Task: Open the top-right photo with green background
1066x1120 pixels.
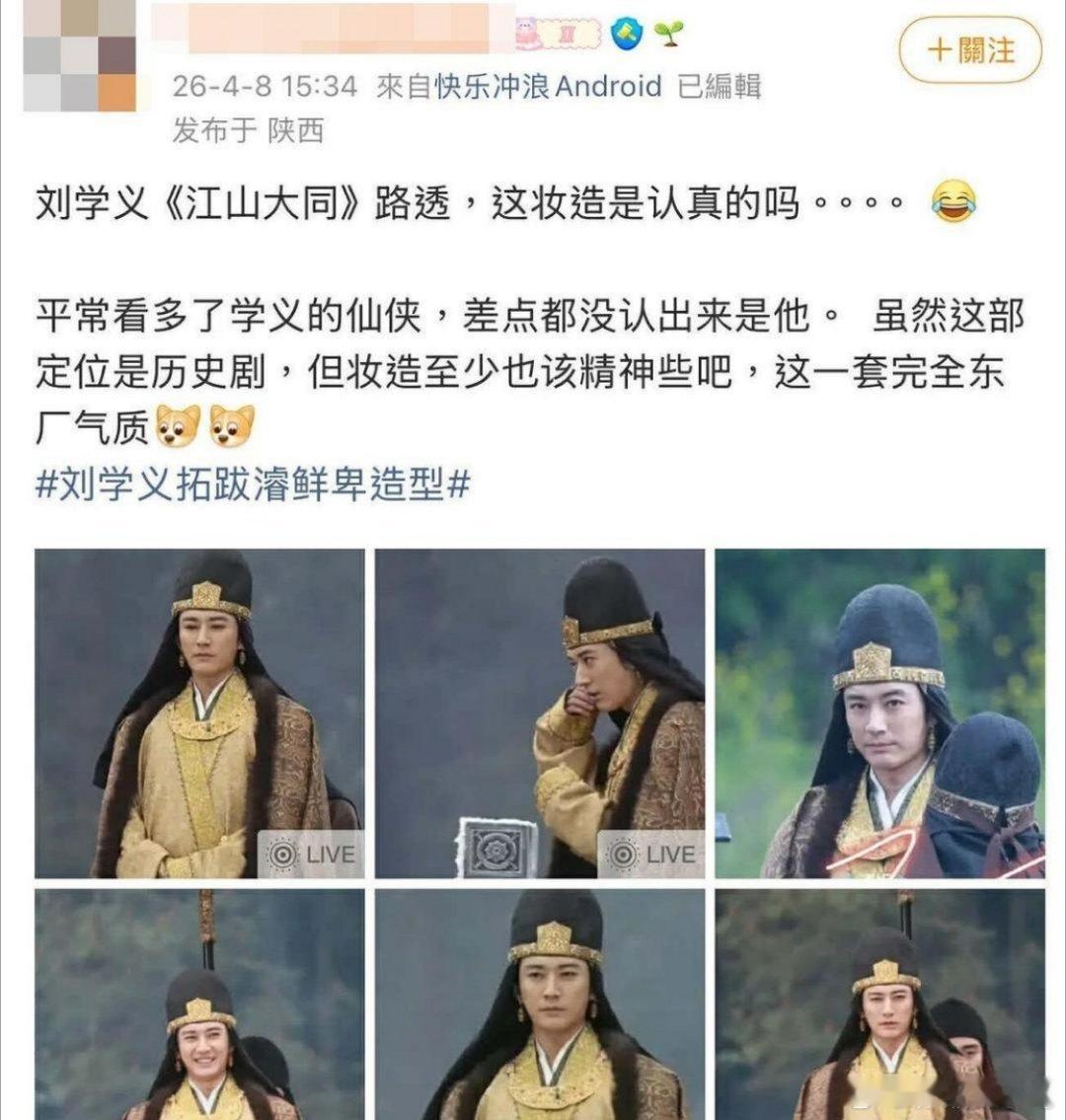Action: click(x=880, y=713)
